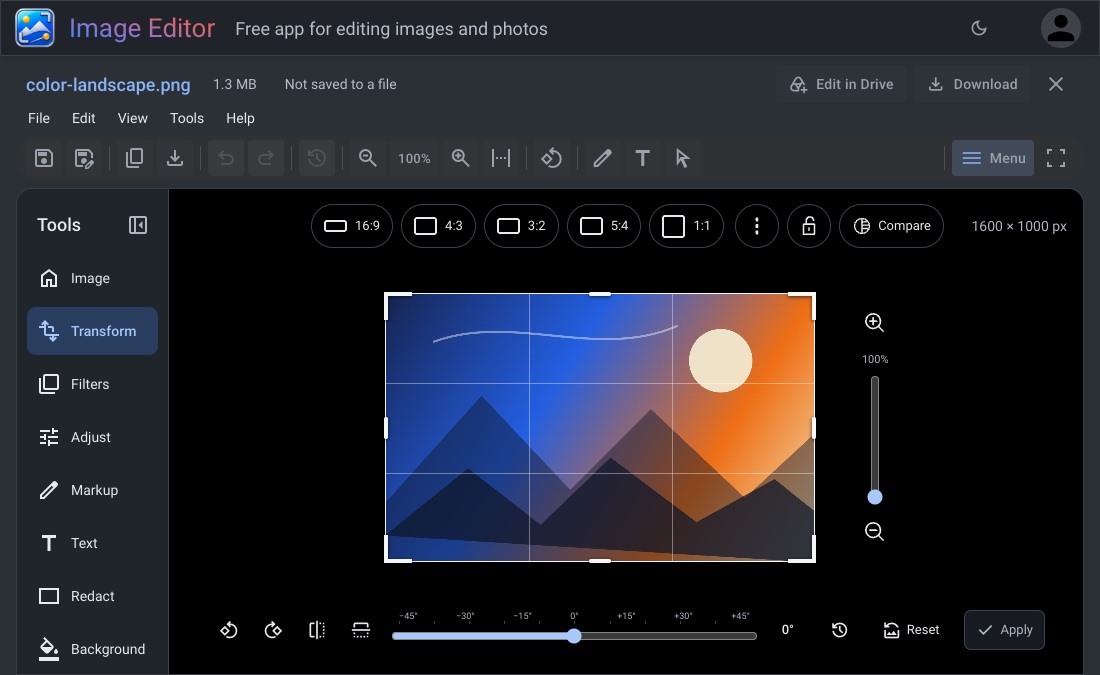Select the Text tool icon in toolbar
This screenshot has width=1100, height=675.
(643, 158)
